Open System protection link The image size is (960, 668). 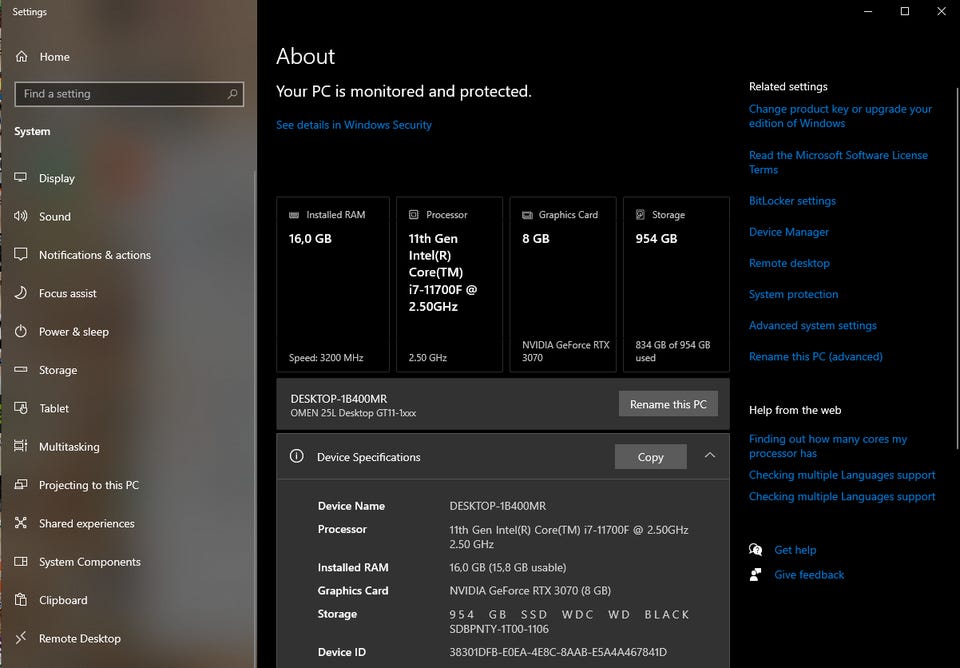[793, 295]
